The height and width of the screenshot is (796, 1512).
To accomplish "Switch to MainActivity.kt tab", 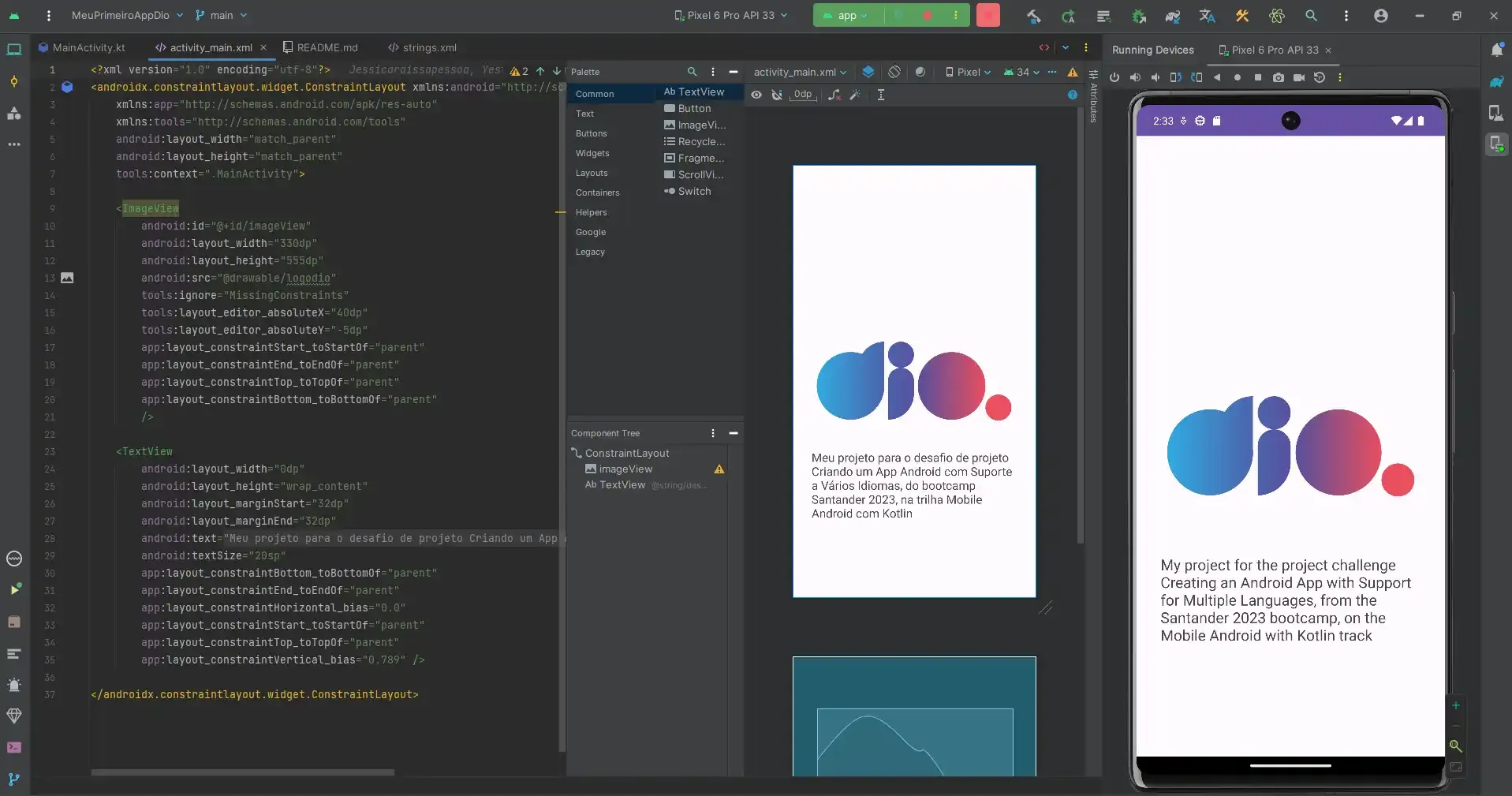I will 82,47.
